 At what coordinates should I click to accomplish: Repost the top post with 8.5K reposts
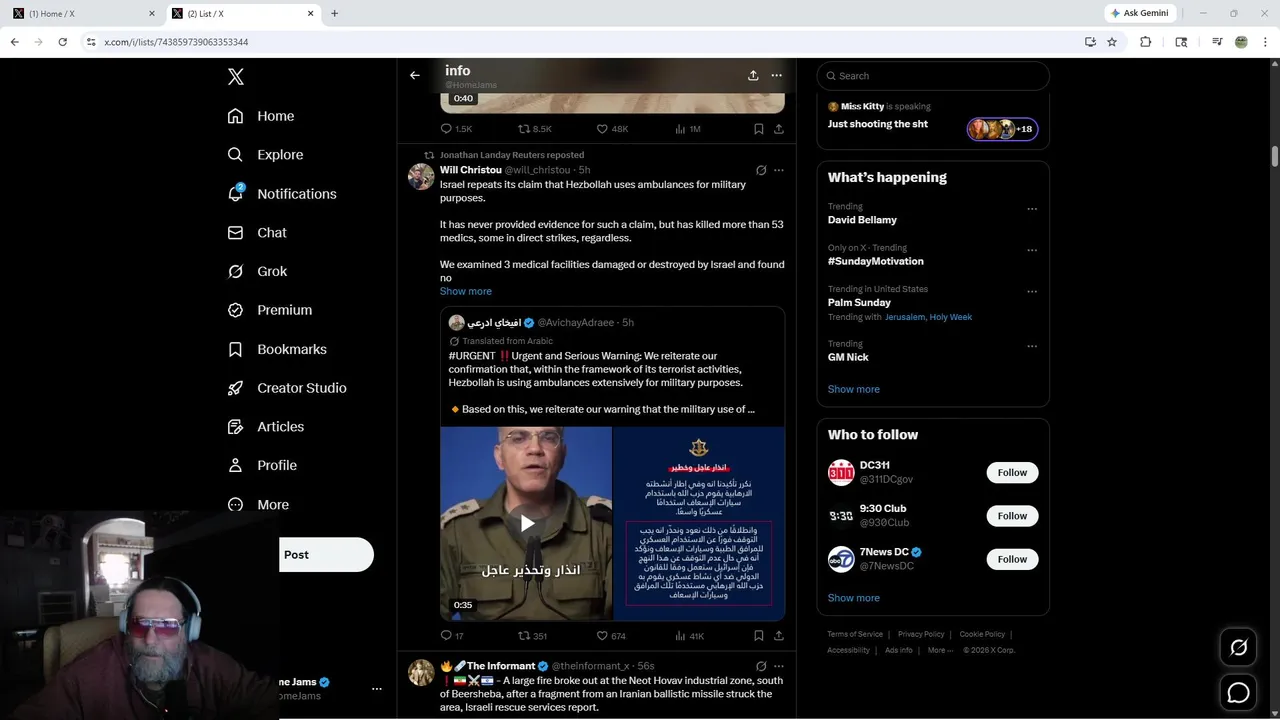pyautogui.click(x=534, y=129)
